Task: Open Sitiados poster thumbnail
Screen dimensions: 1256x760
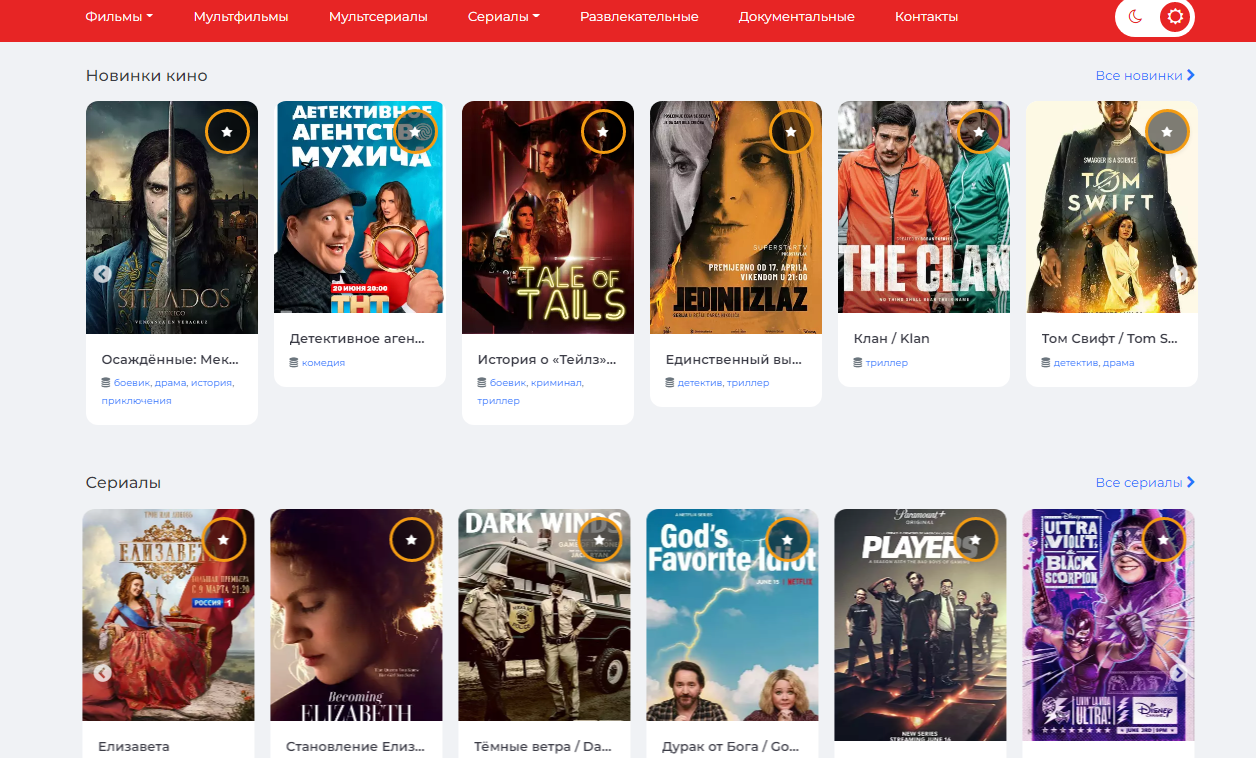Action: [x=172, y=217]
